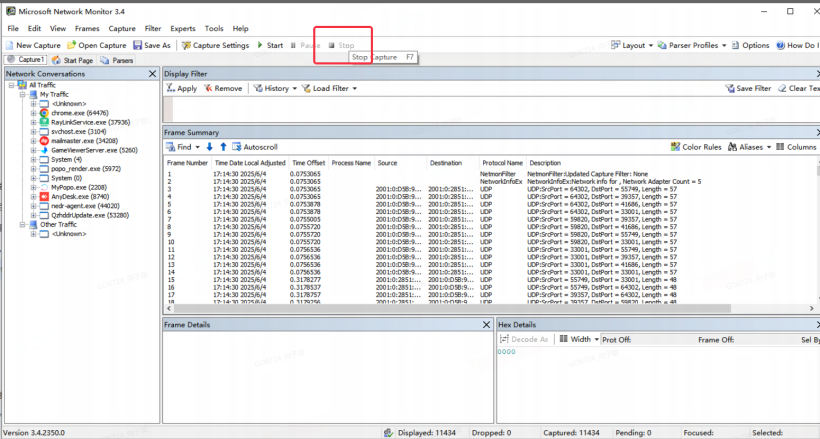This screenshot has width=820, height=439.
Task: Select System (4) in the tree
Action: coord(66,160)
